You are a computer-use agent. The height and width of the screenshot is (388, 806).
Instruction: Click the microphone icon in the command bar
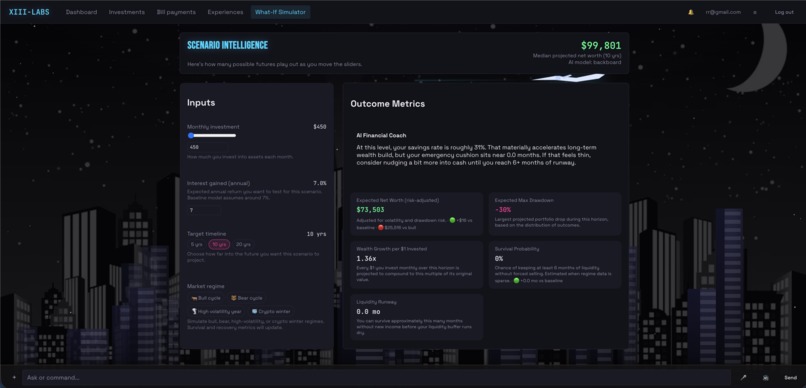pos(743,378)
